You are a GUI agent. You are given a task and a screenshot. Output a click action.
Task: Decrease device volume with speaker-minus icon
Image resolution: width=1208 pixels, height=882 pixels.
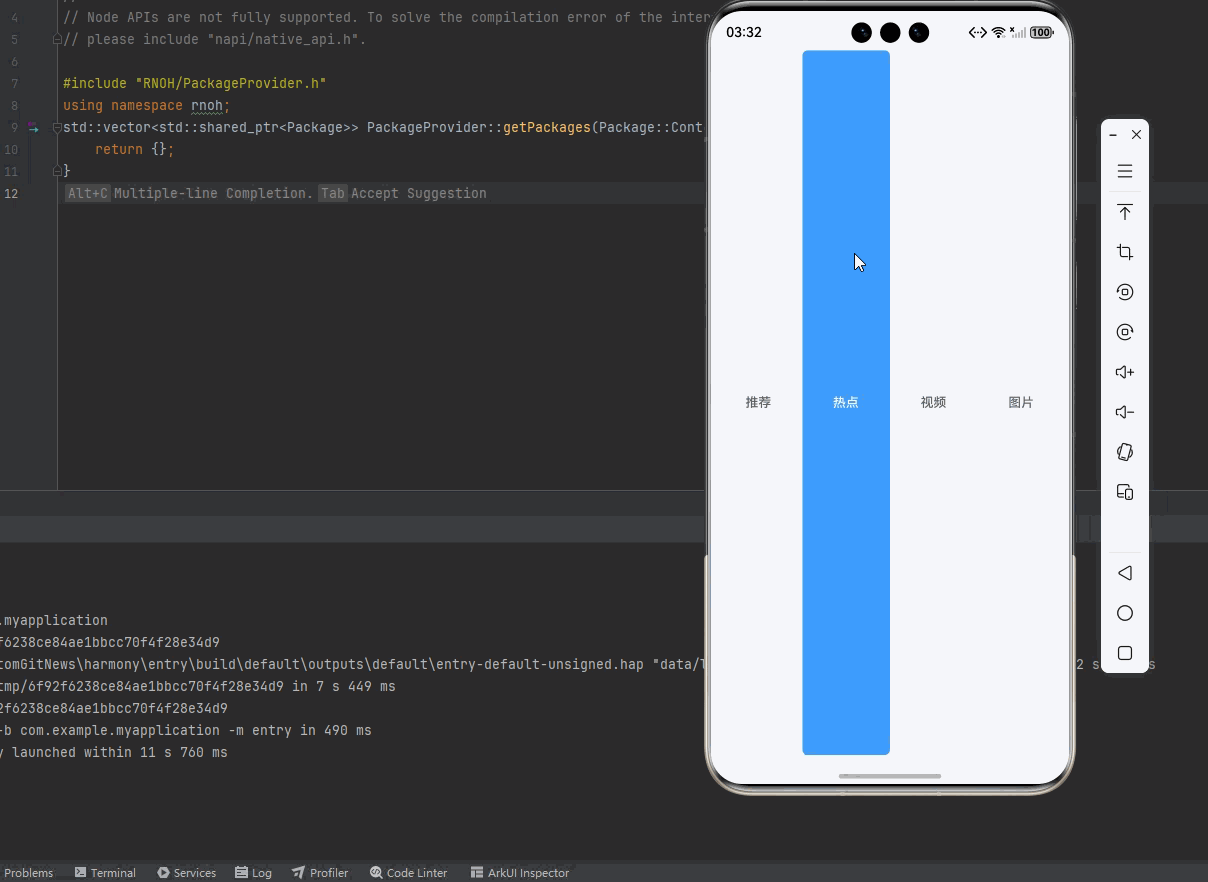point(1125,412)
